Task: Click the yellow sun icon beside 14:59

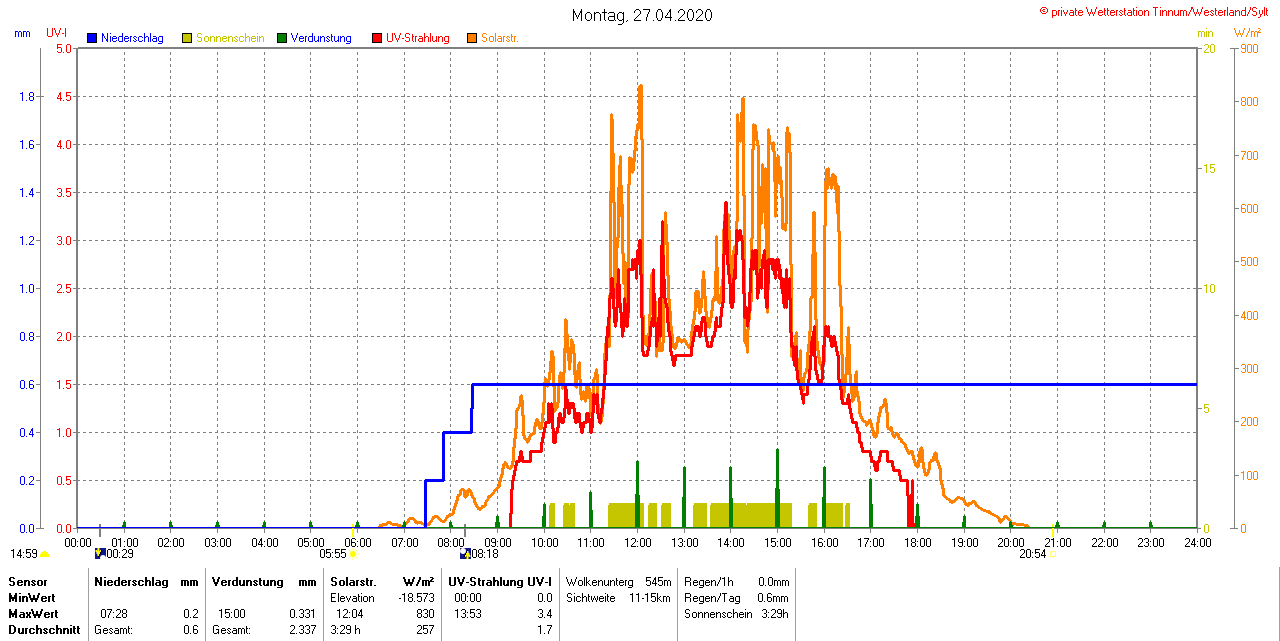Action: [44, 553]
